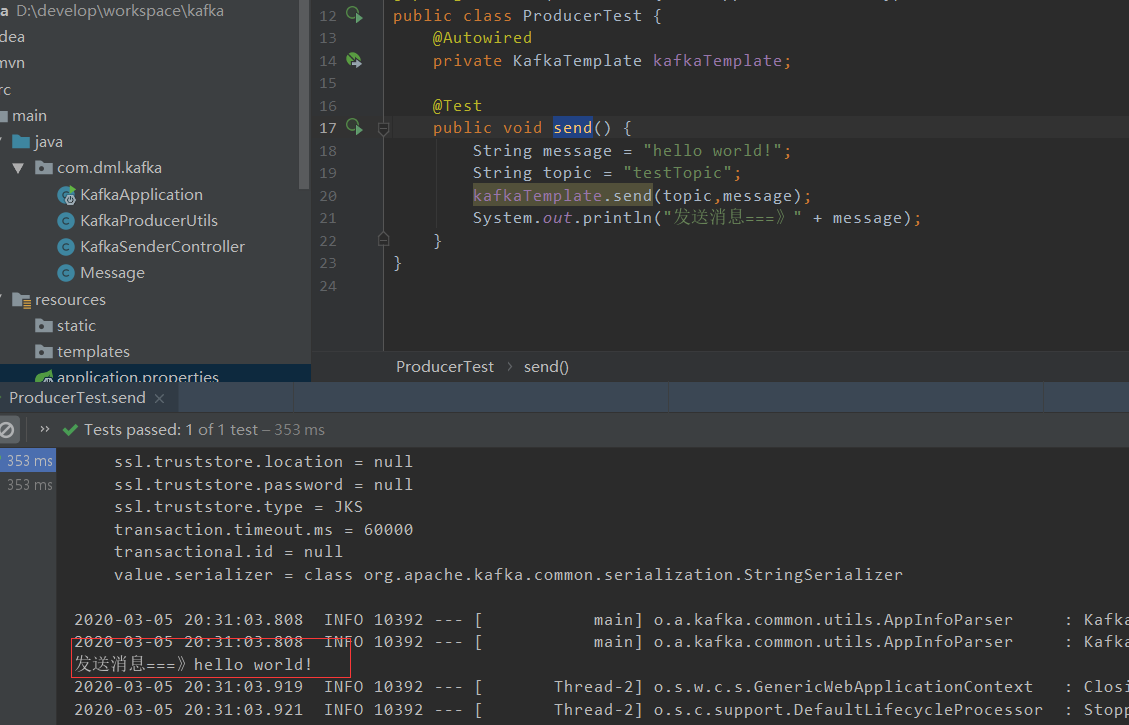This screenshot has height=725, width=1129.
Task: Click static folder icon
Action: click(44, 325)
